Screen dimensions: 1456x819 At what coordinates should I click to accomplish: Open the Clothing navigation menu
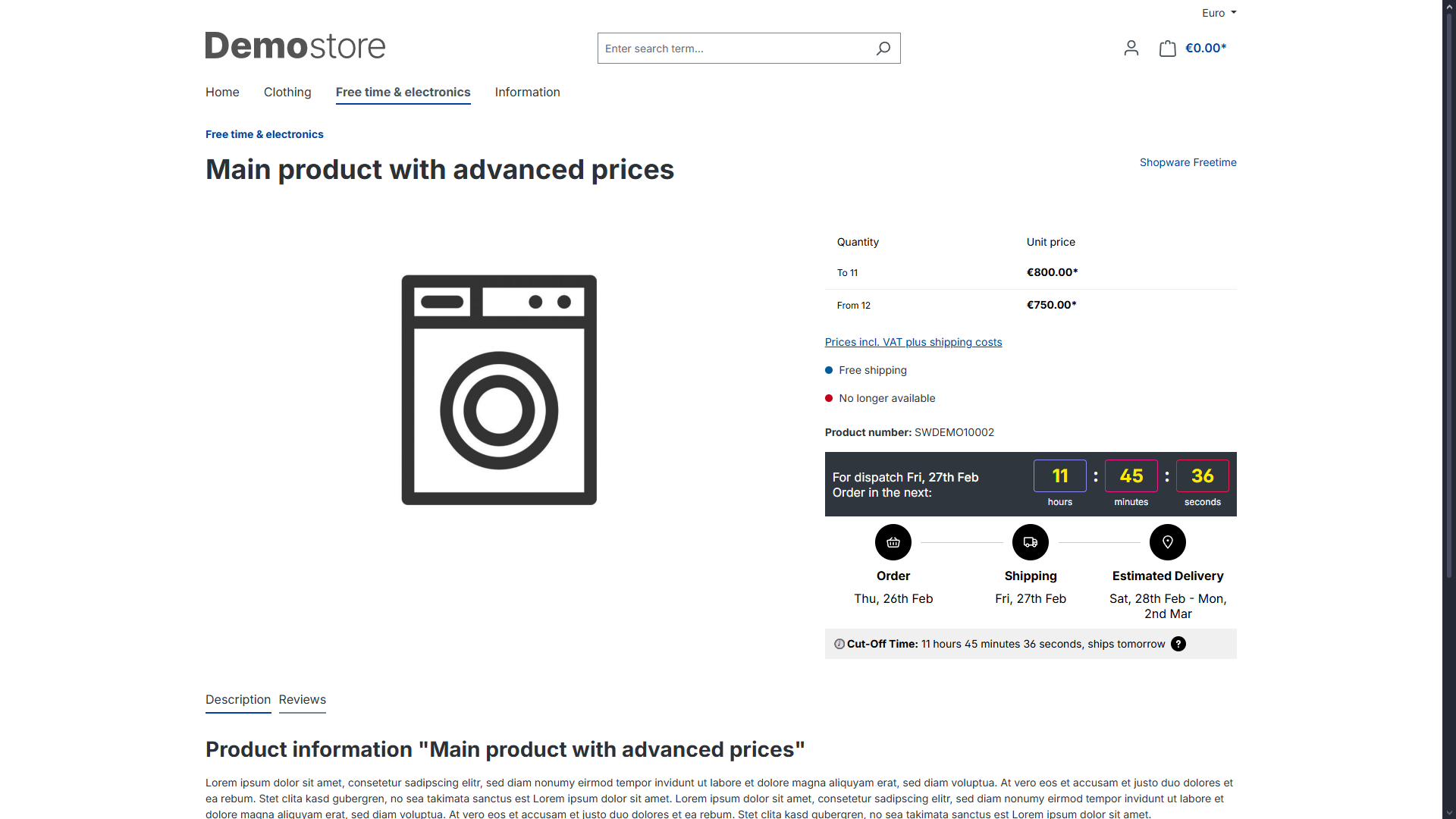287,92
